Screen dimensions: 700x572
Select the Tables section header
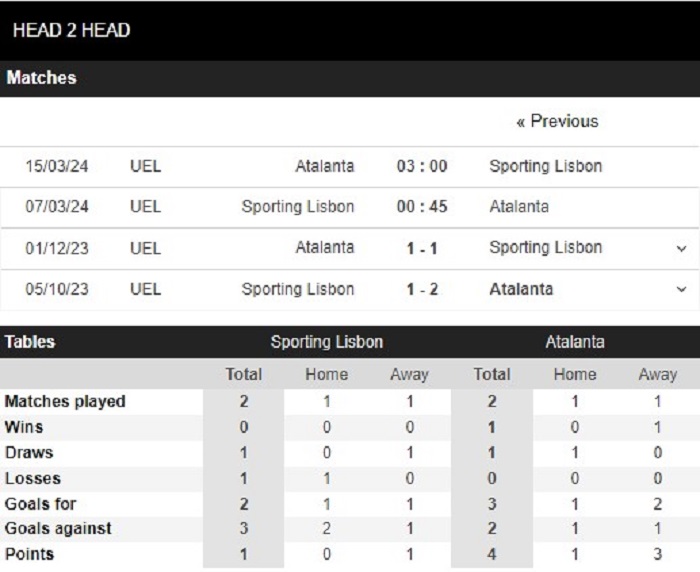tap(31, 342)
